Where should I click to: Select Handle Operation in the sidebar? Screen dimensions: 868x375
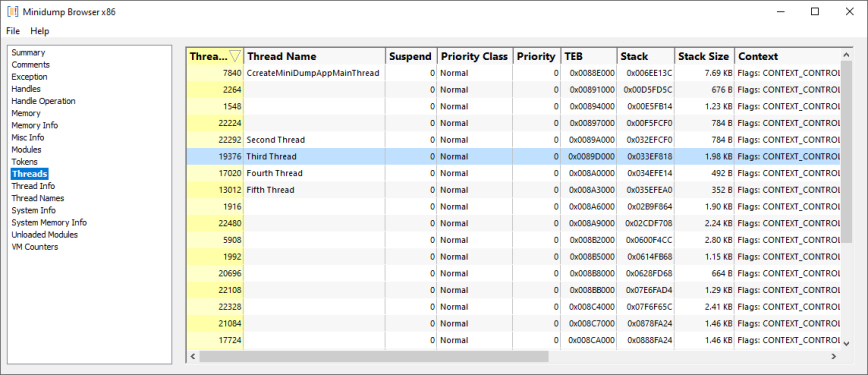click(x=43, y=101)
